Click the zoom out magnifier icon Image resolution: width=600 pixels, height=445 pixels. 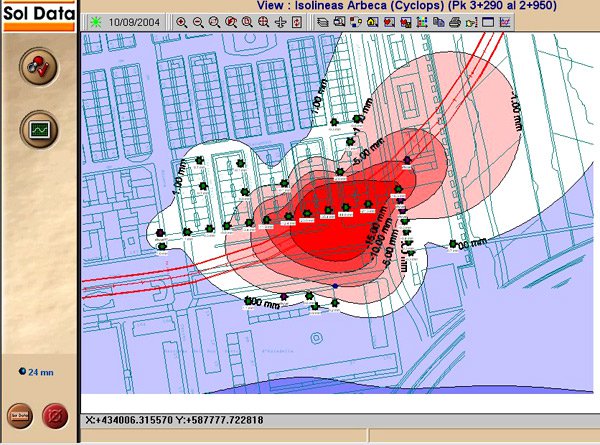pos(198,22)
